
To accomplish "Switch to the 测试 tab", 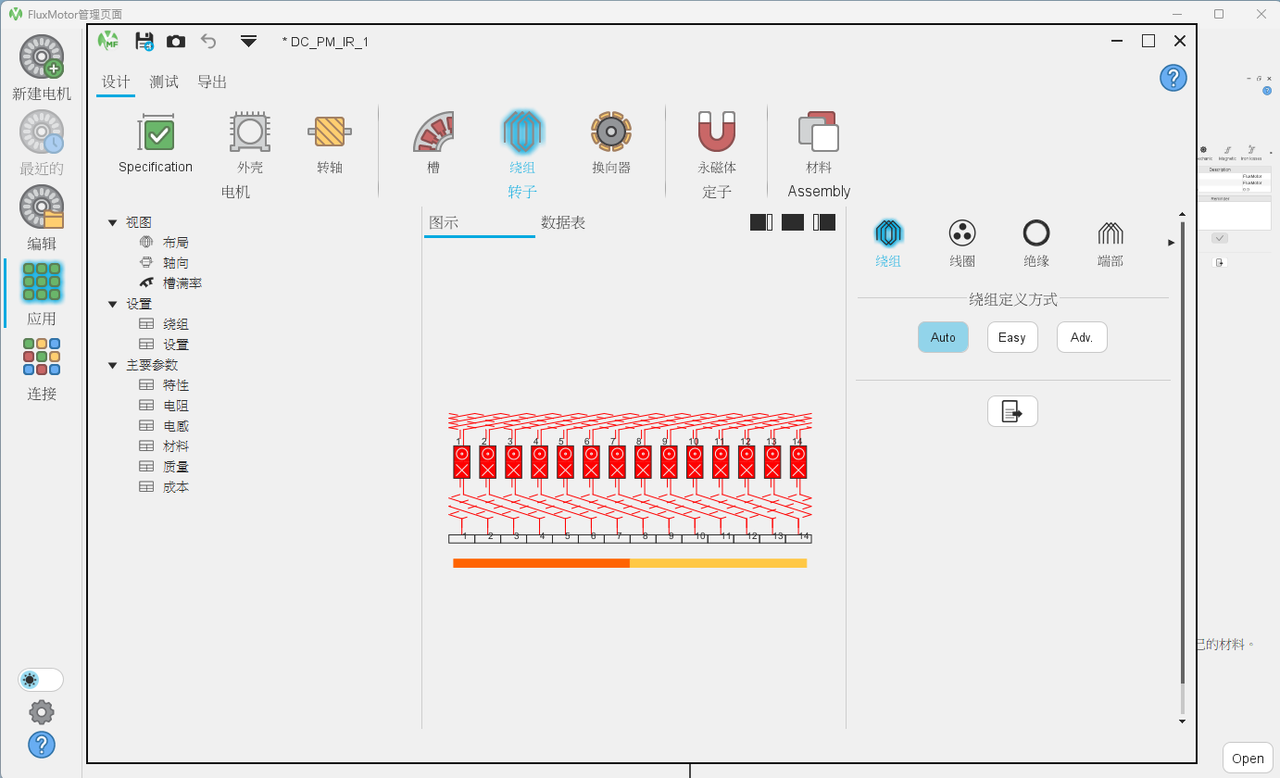I will pyautogui.click(x=164, y=82).
